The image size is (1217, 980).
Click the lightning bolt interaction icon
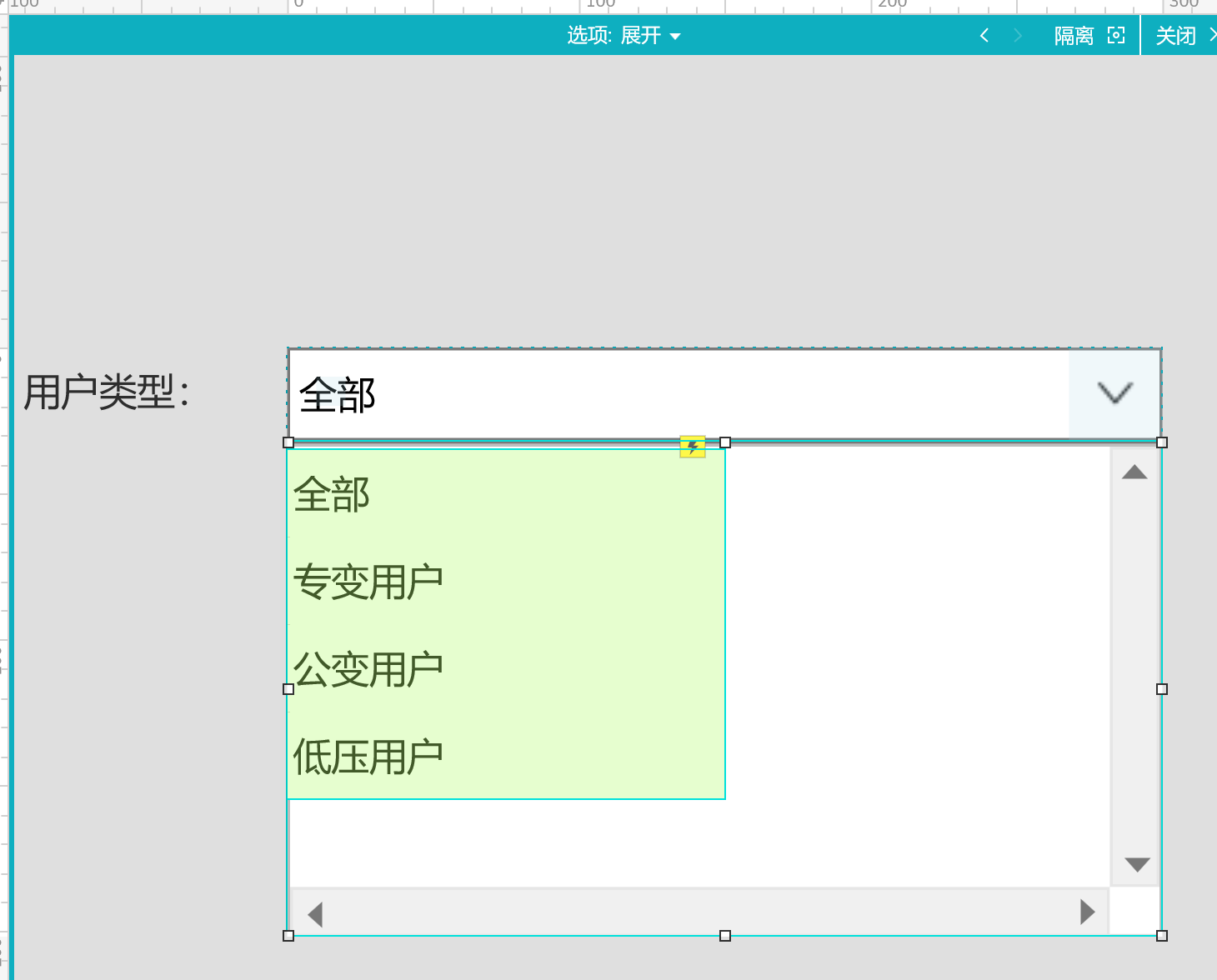(692, 447)
